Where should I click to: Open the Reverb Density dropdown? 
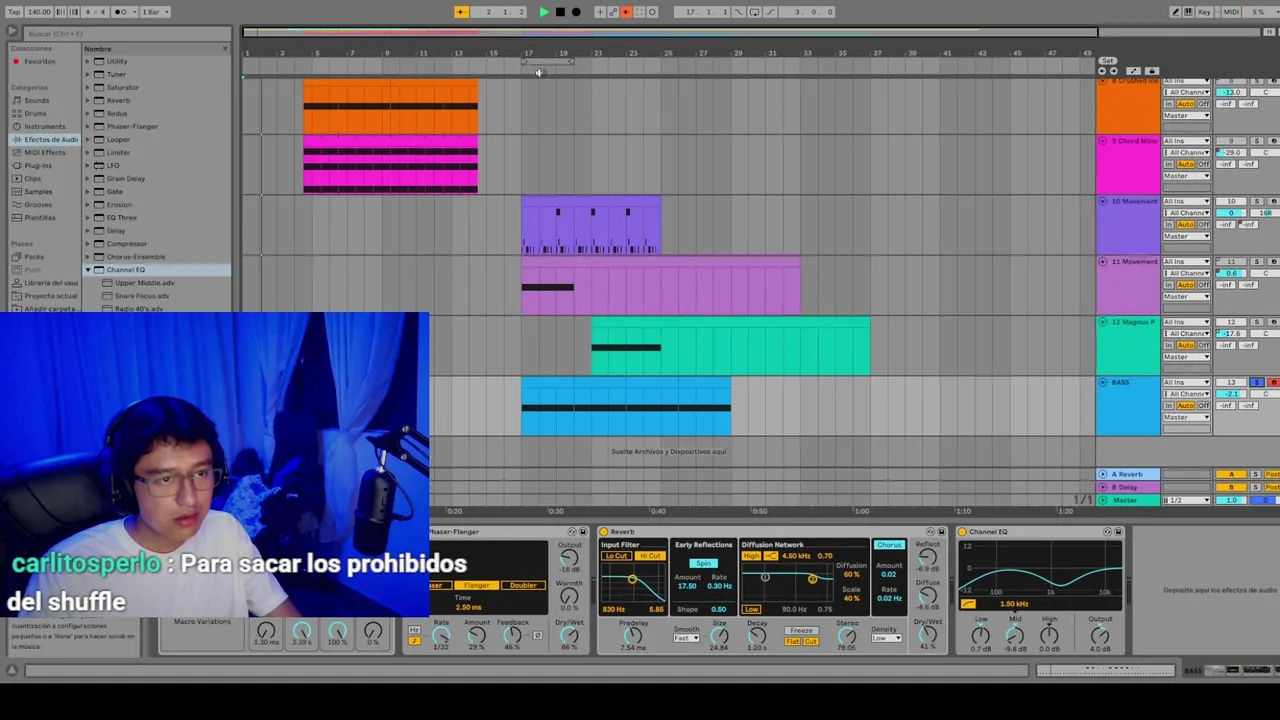click(886, 639)
